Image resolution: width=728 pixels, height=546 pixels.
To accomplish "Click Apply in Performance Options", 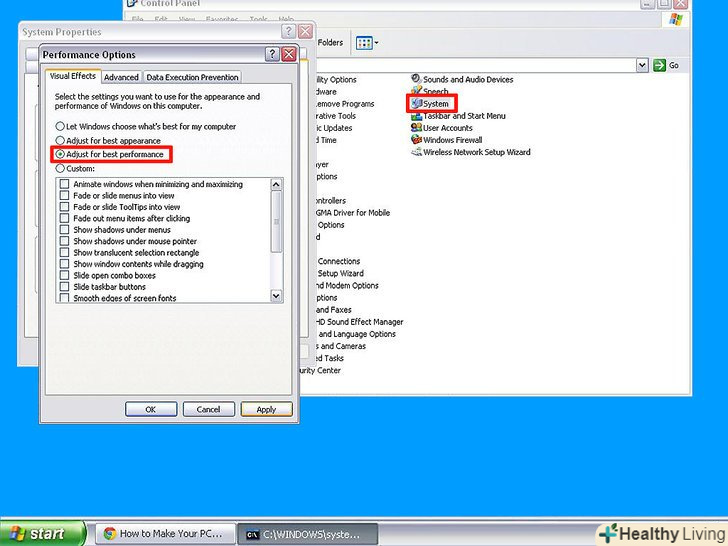I will pos(266,409).
